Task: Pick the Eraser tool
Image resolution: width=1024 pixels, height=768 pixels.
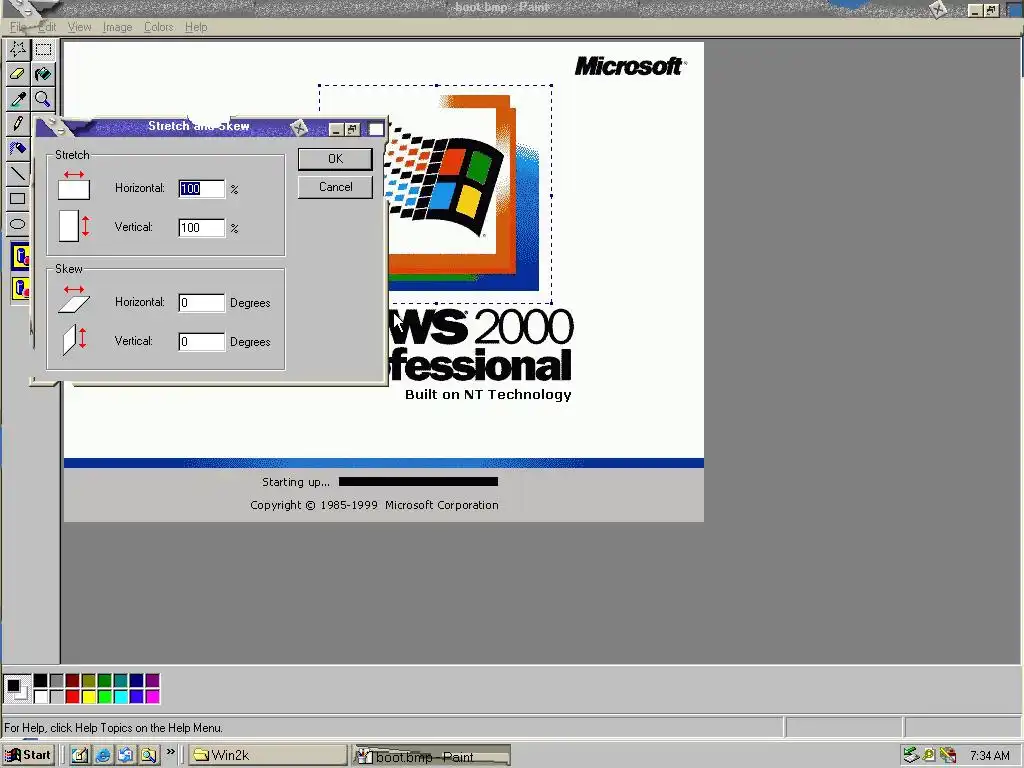Action: click(18, 74)
